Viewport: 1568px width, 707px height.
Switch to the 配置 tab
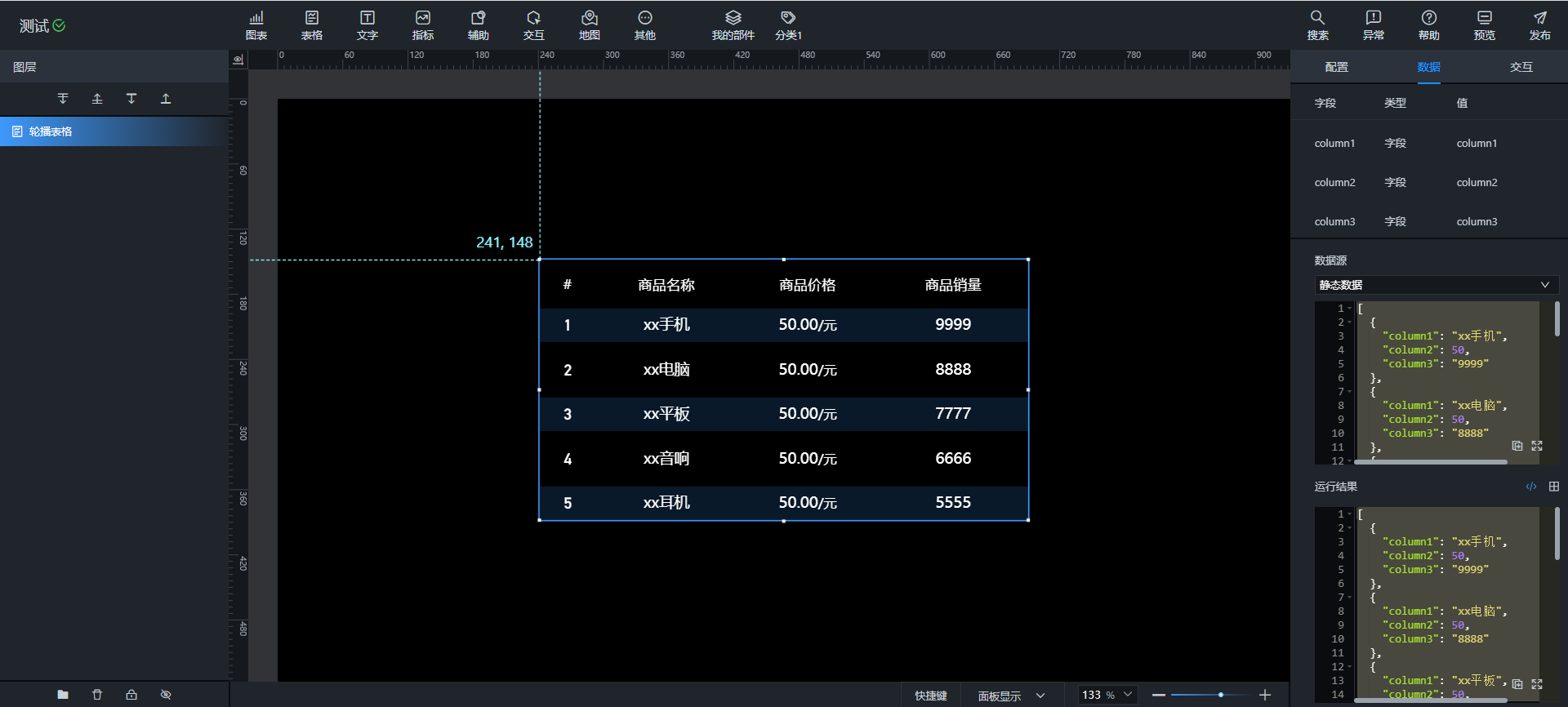click(1336, 67)
